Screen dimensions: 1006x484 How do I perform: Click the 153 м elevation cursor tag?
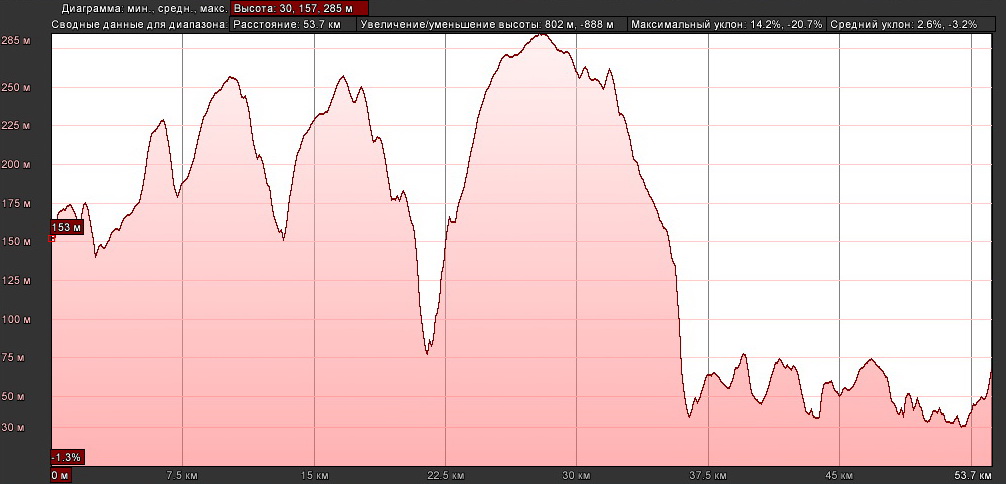click(65, 228)
